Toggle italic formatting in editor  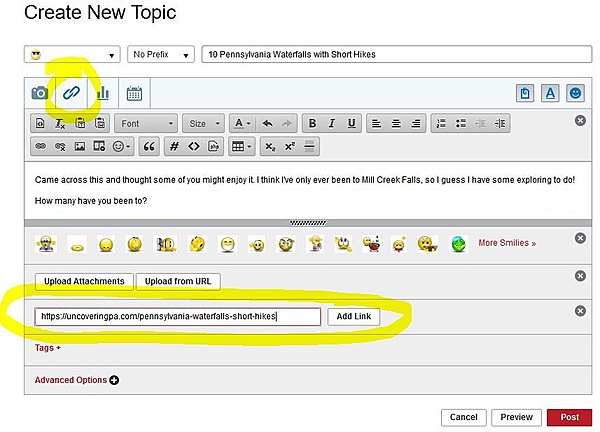[332, 124]
